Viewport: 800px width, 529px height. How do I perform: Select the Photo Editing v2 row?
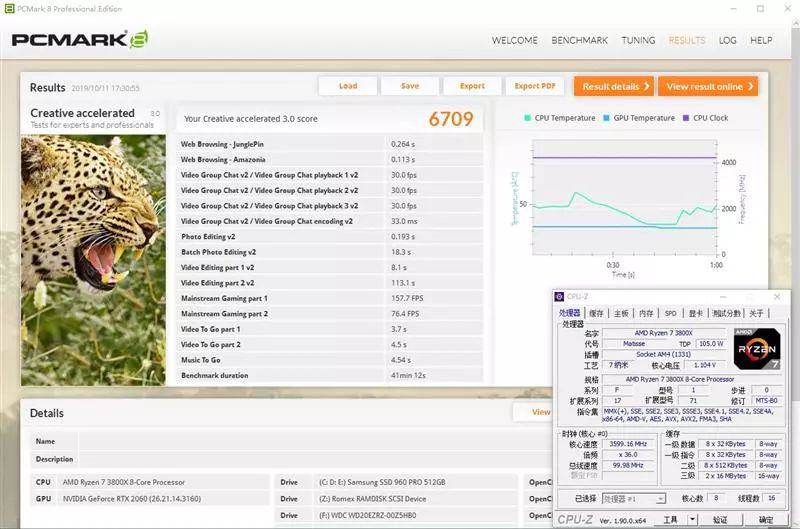(x=330, y=237)
